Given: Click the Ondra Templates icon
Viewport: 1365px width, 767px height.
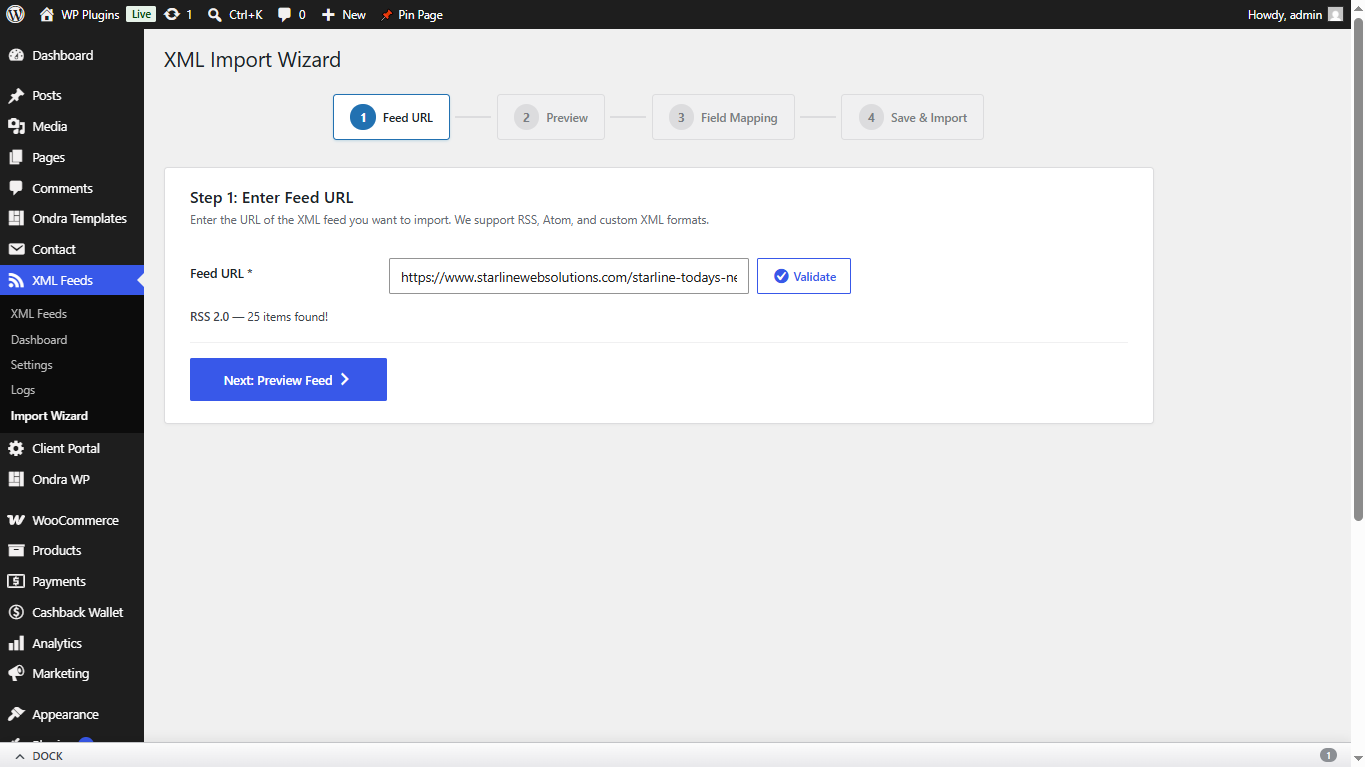Looking at the screenshot, I should (16, 218).
